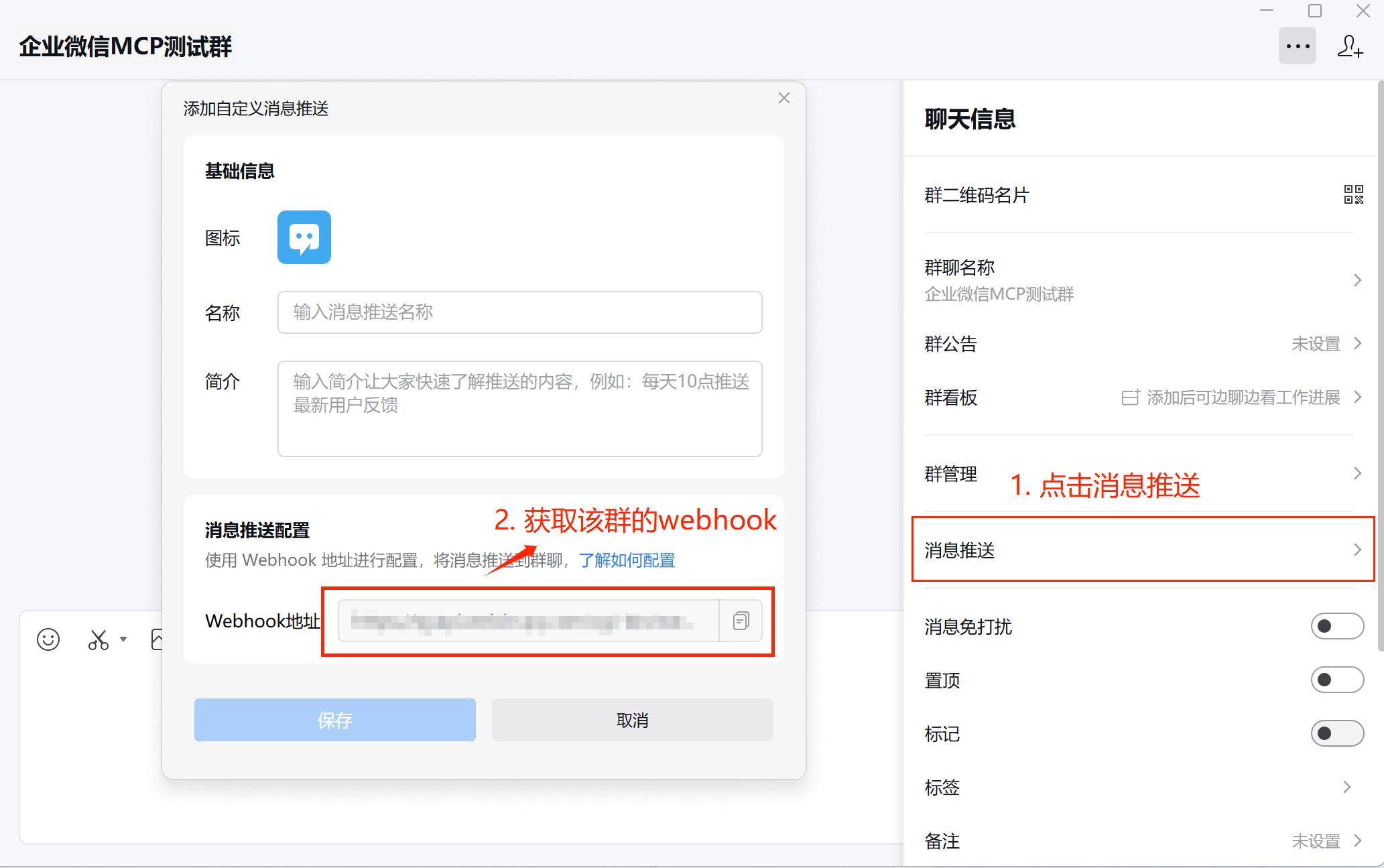The image size is (1384, 868).
Task: Turn on the 标记 switch
Action: [x=1336, y=733]
